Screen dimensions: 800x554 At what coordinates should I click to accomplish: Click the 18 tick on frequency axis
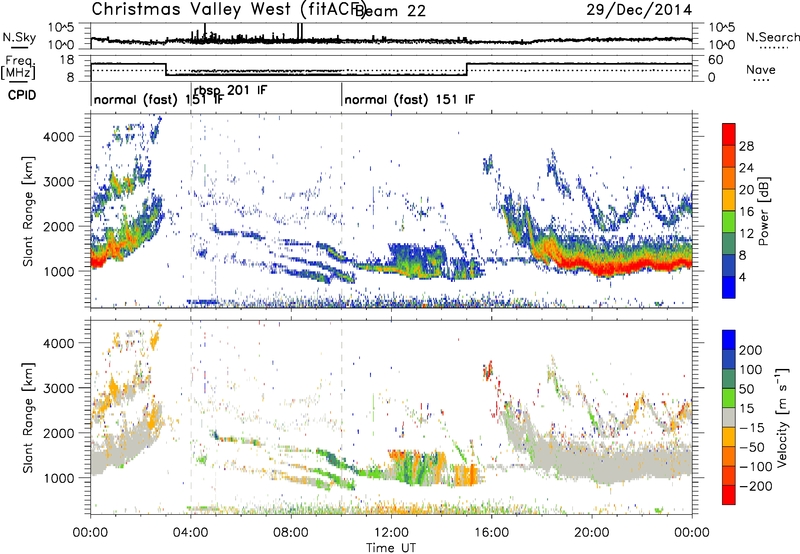click(67, 60)
